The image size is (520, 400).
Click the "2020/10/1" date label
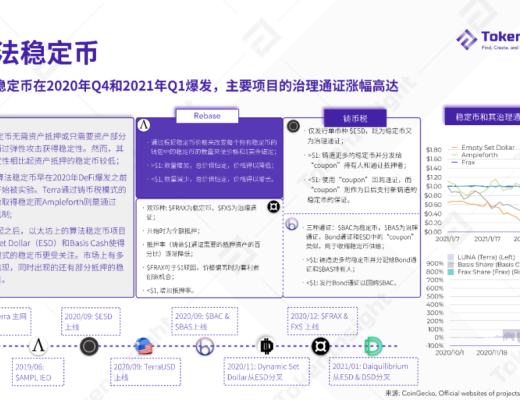[449, 352]
